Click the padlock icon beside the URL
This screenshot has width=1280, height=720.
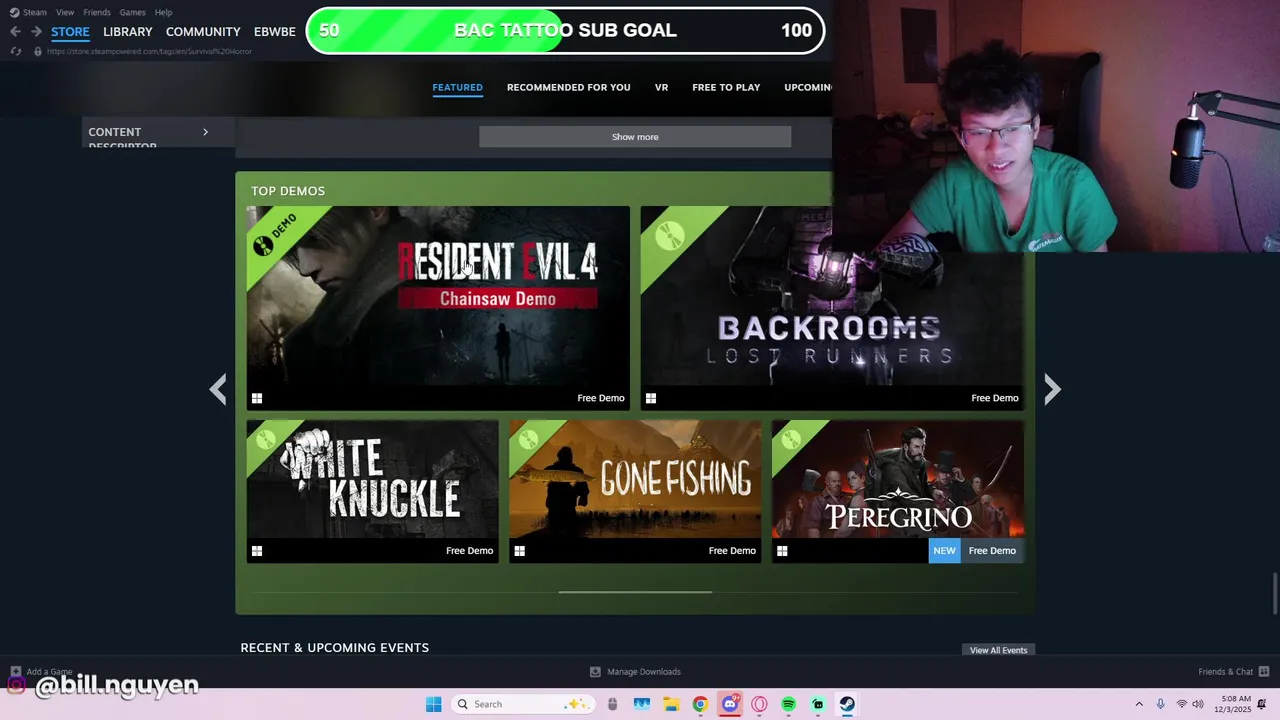pyautogui.click(x=38, y=51)
